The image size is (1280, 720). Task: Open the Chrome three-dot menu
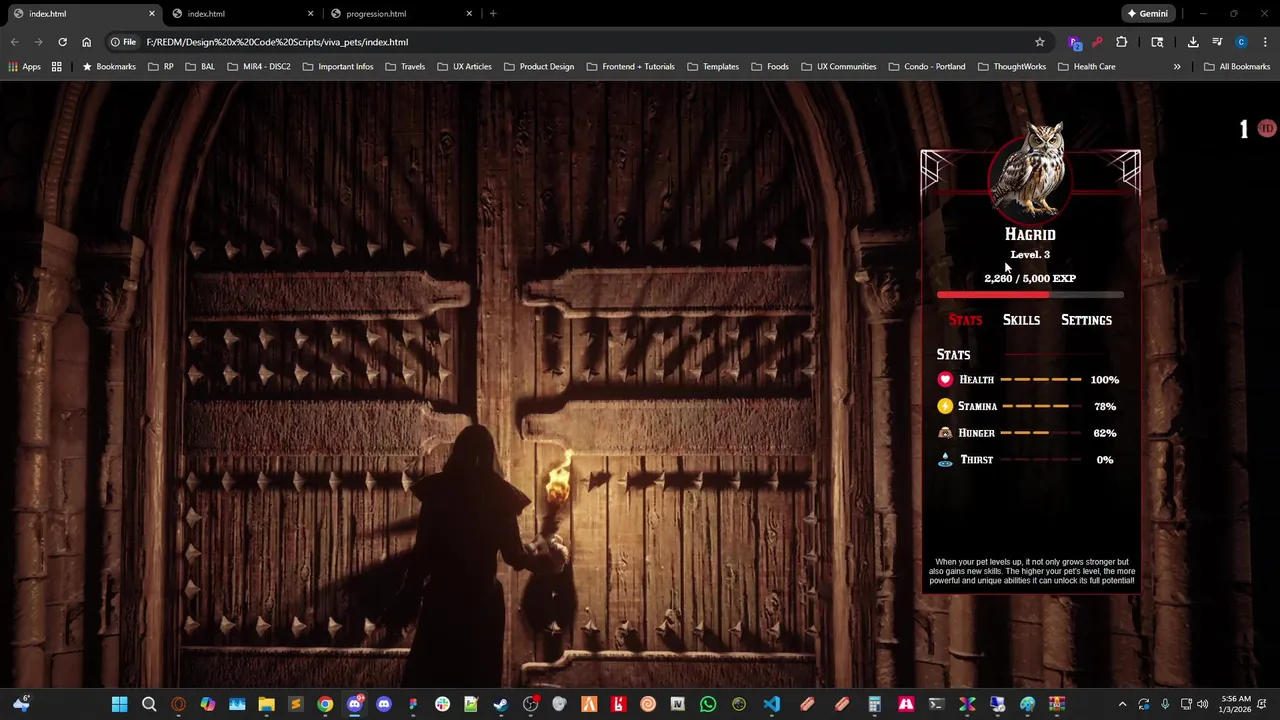click(x=1265, y=42)
